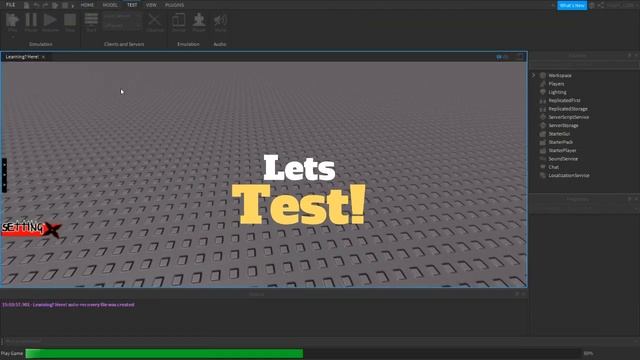
Task: Open the Player emulation tool
Action: point(199,22)
